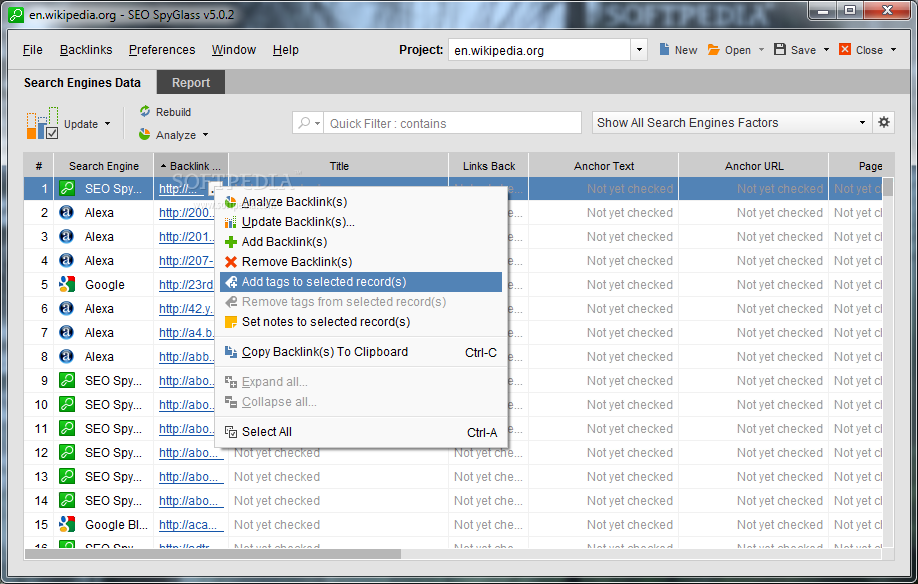This screenshot has height=584, width=918.
Task: Click Google Blogs icon in row 15
Action: (67, 524)
